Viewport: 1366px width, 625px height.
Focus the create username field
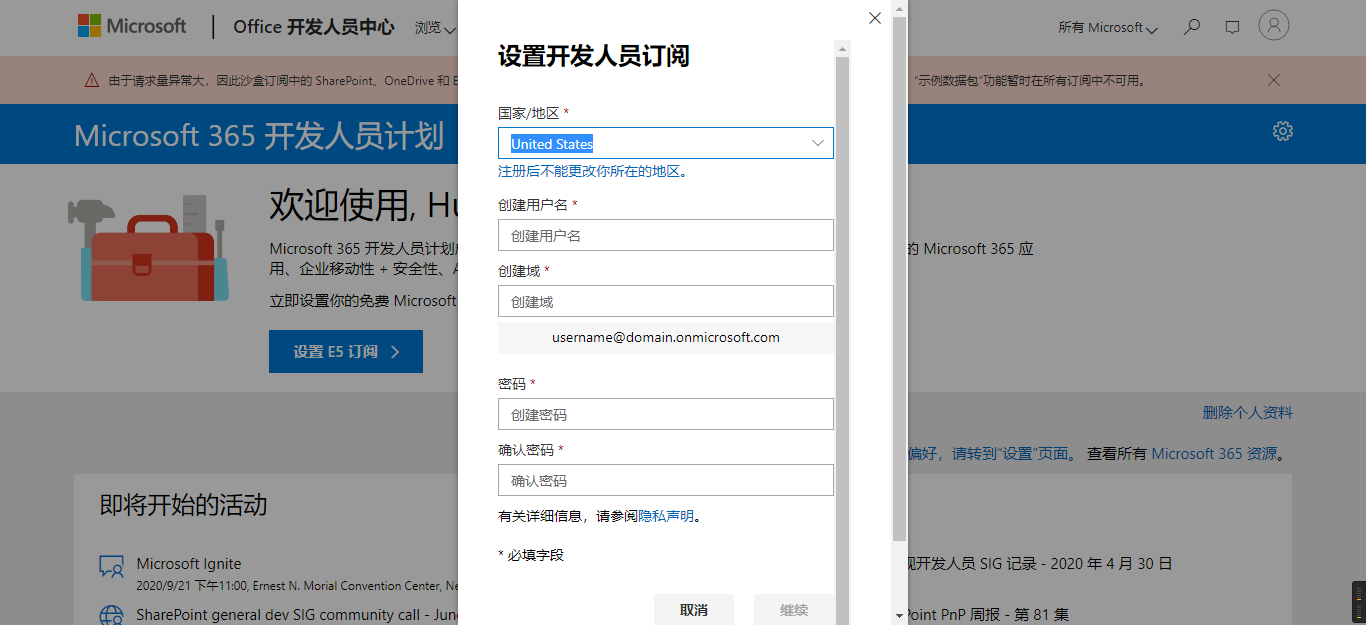pos(666,235)
